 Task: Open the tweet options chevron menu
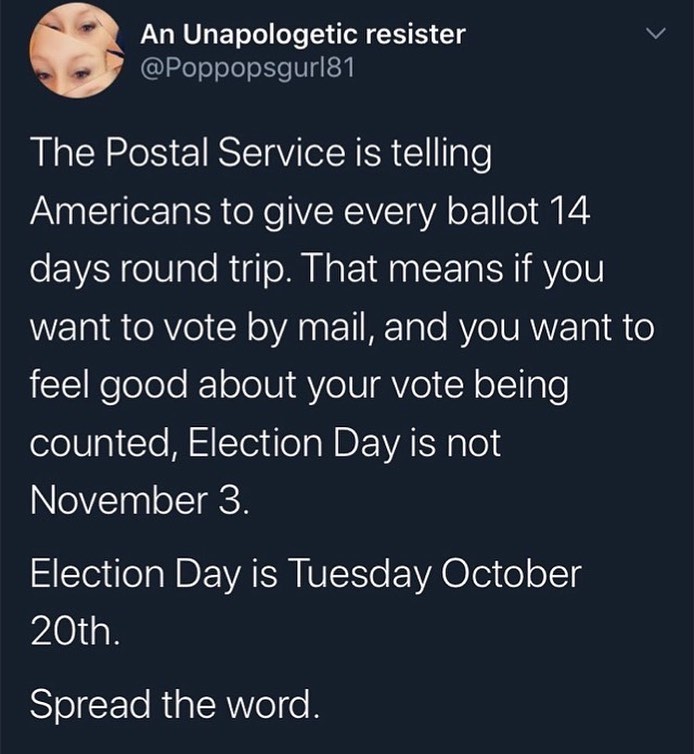click(x=656, y=34)
